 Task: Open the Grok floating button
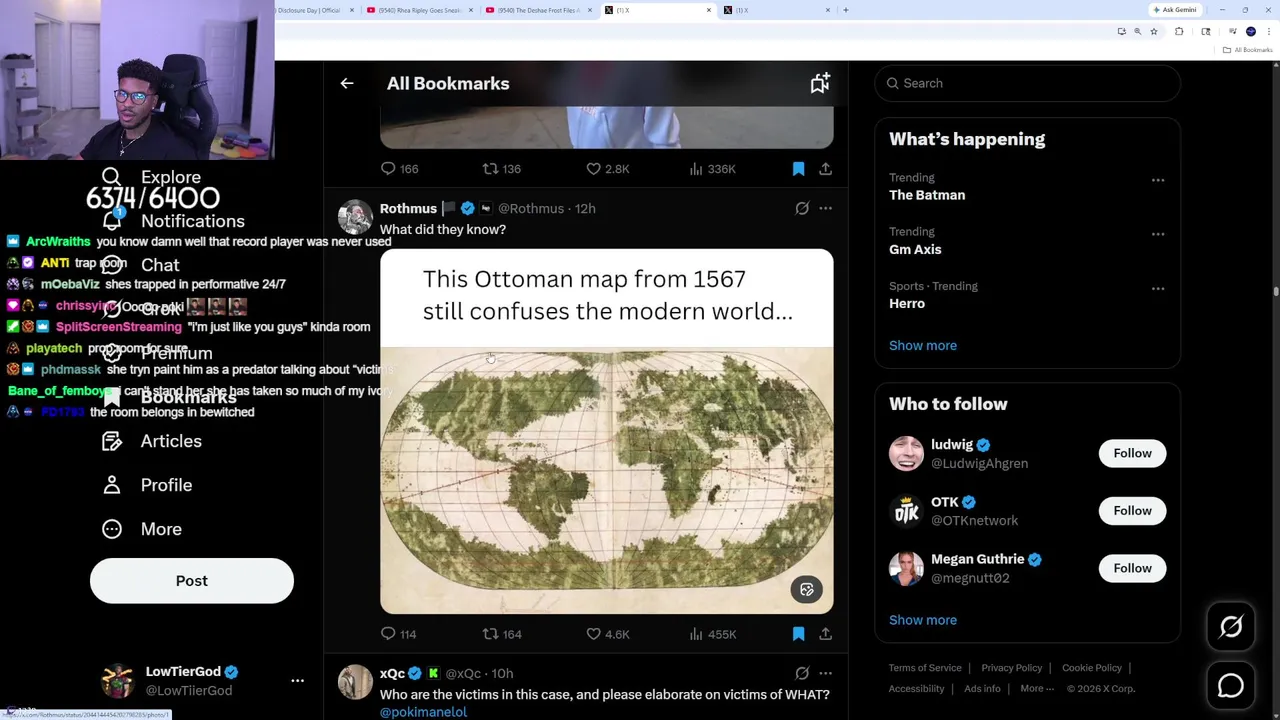coord(1231,627)
